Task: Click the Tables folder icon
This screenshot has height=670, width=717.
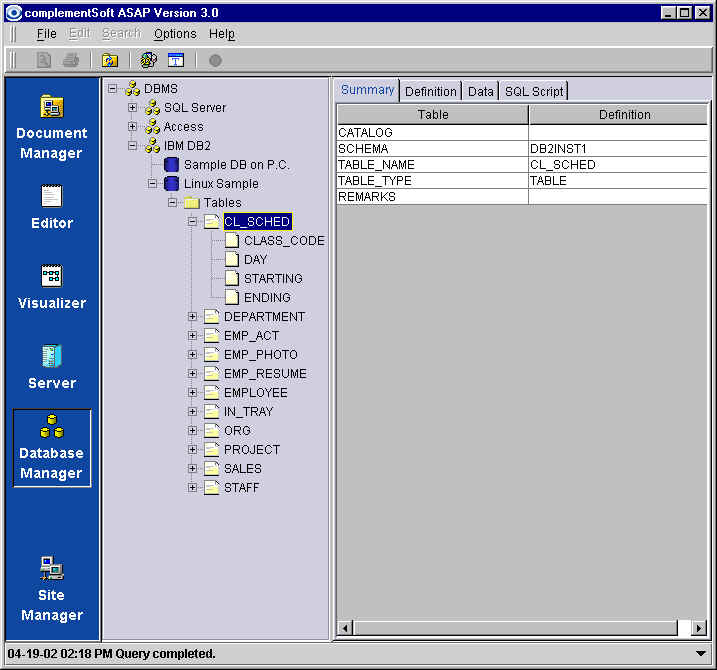Action: tap(192, 203)
